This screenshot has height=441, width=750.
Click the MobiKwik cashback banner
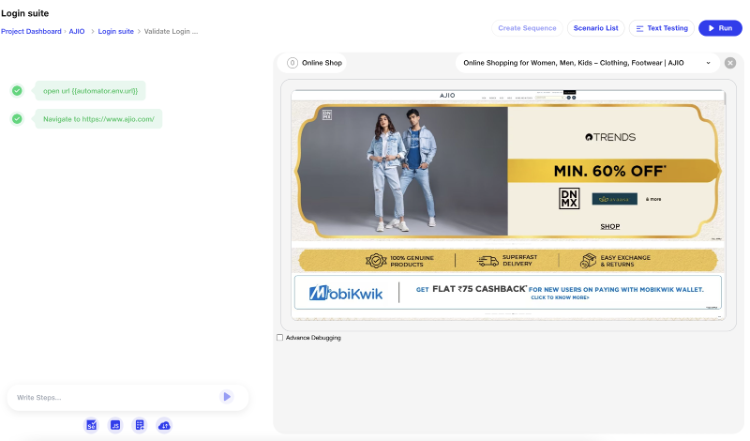[508, 292]
